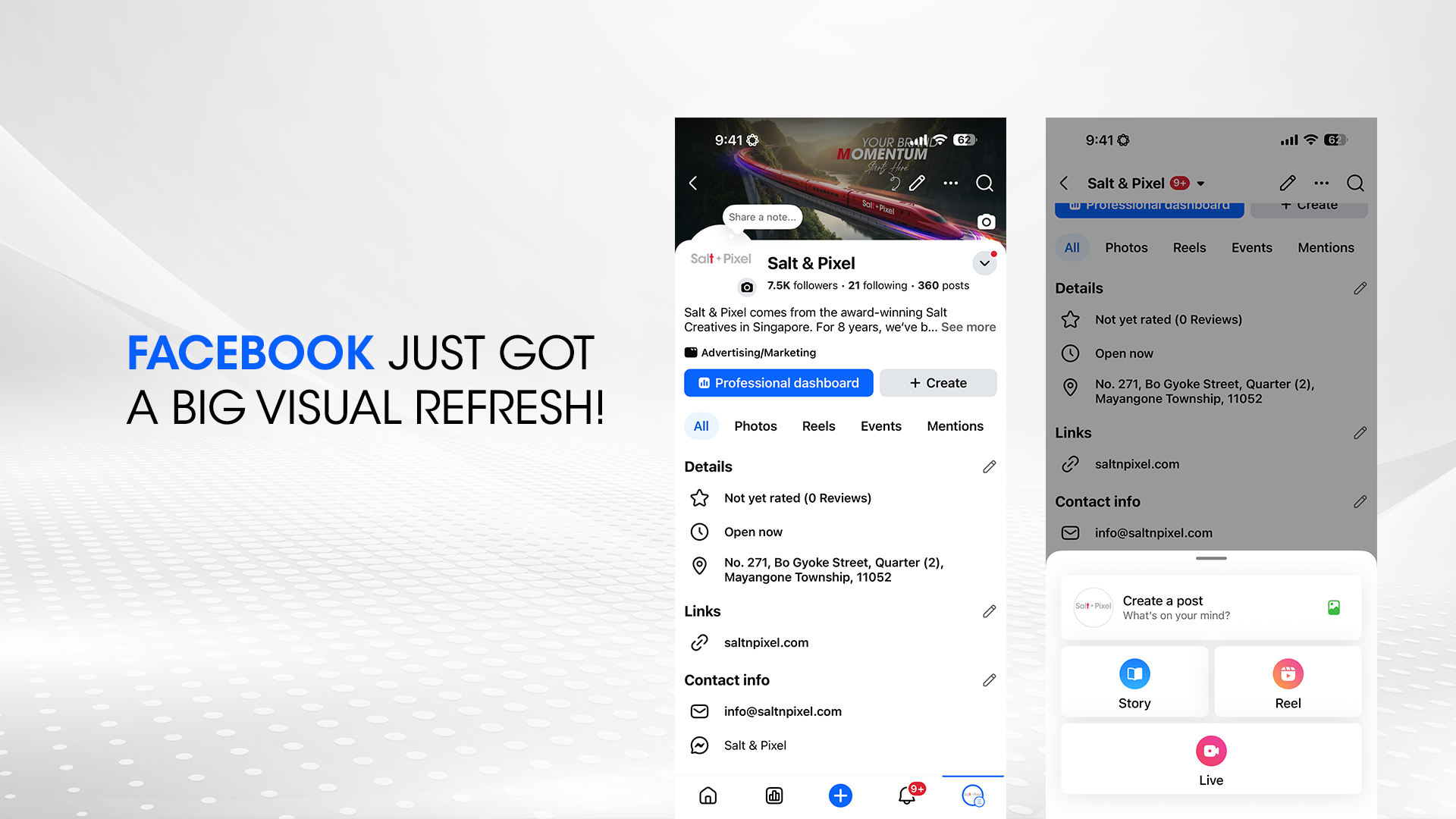Image resolution: width=1456 pixels, height=819 pixels.
Task: Edit the Details section pencil icon
Action: [x=989, y=466]
